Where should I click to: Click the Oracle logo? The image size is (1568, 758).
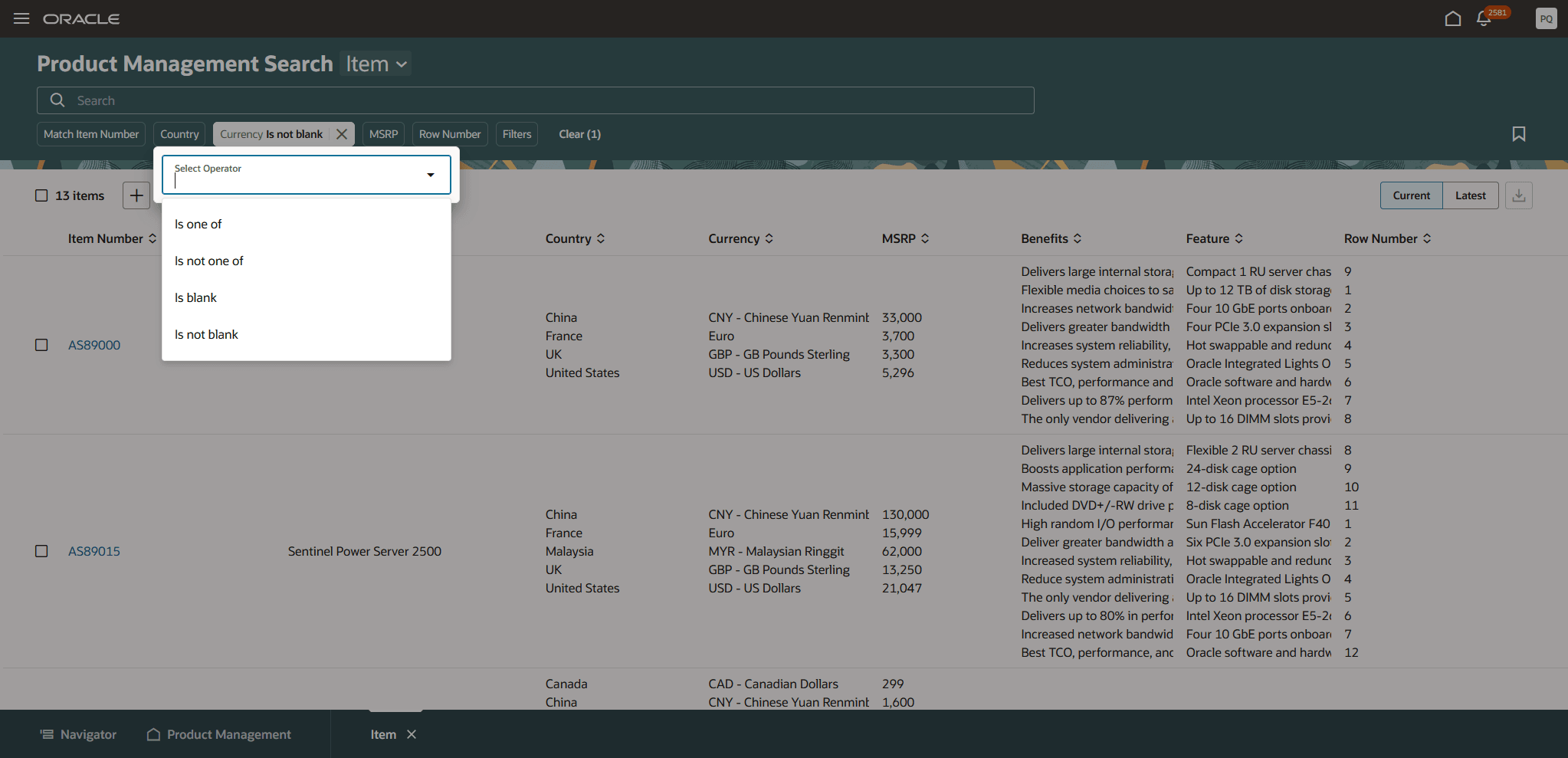(81, 18)
